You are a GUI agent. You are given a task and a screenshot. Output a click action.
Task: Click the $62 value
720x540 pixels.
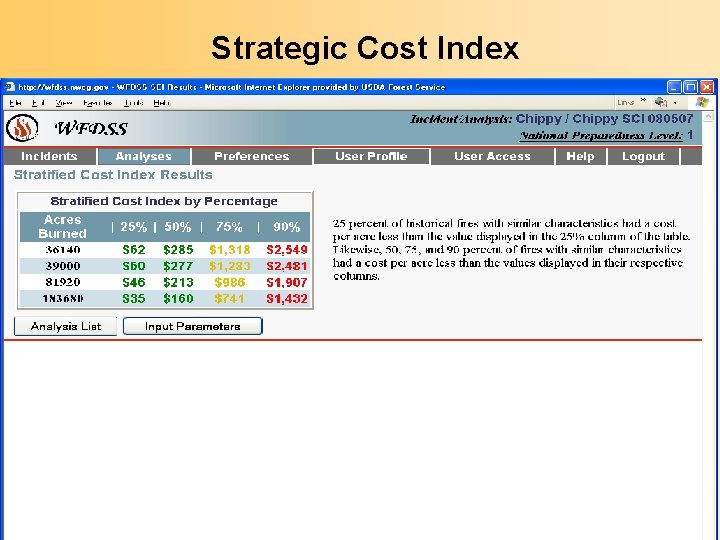[134, 249]
